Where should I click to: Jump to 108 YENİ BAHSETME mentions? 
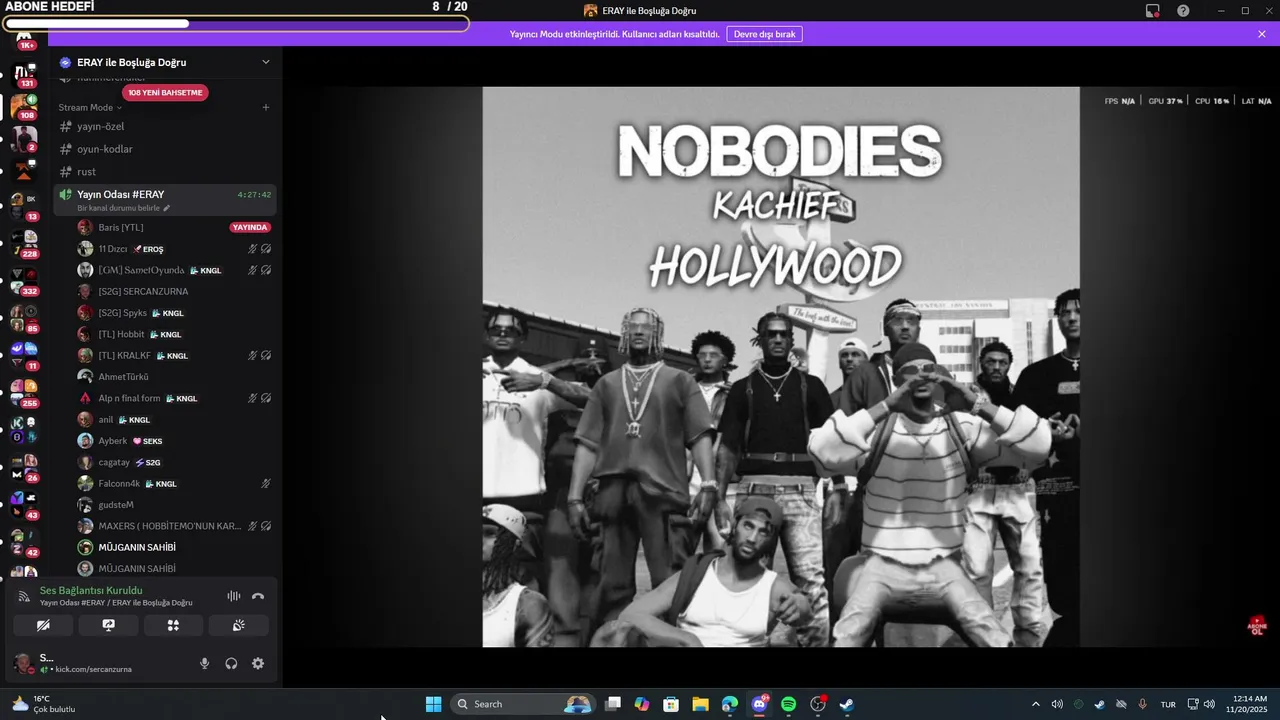[165, 92]
